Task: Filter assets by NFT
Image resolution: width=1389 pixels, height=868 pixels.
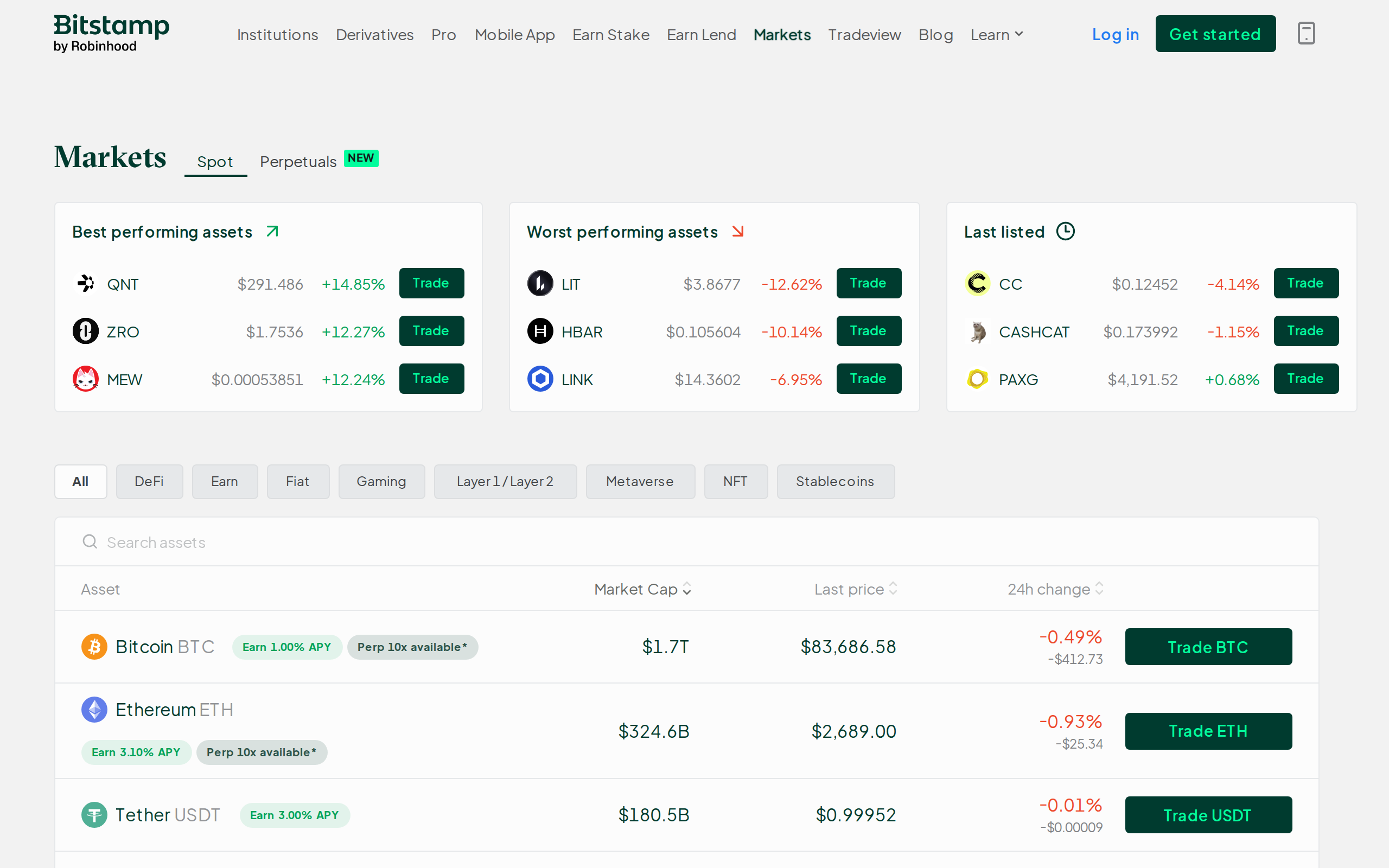Action: pyautogui.click(x=736, y=481)
